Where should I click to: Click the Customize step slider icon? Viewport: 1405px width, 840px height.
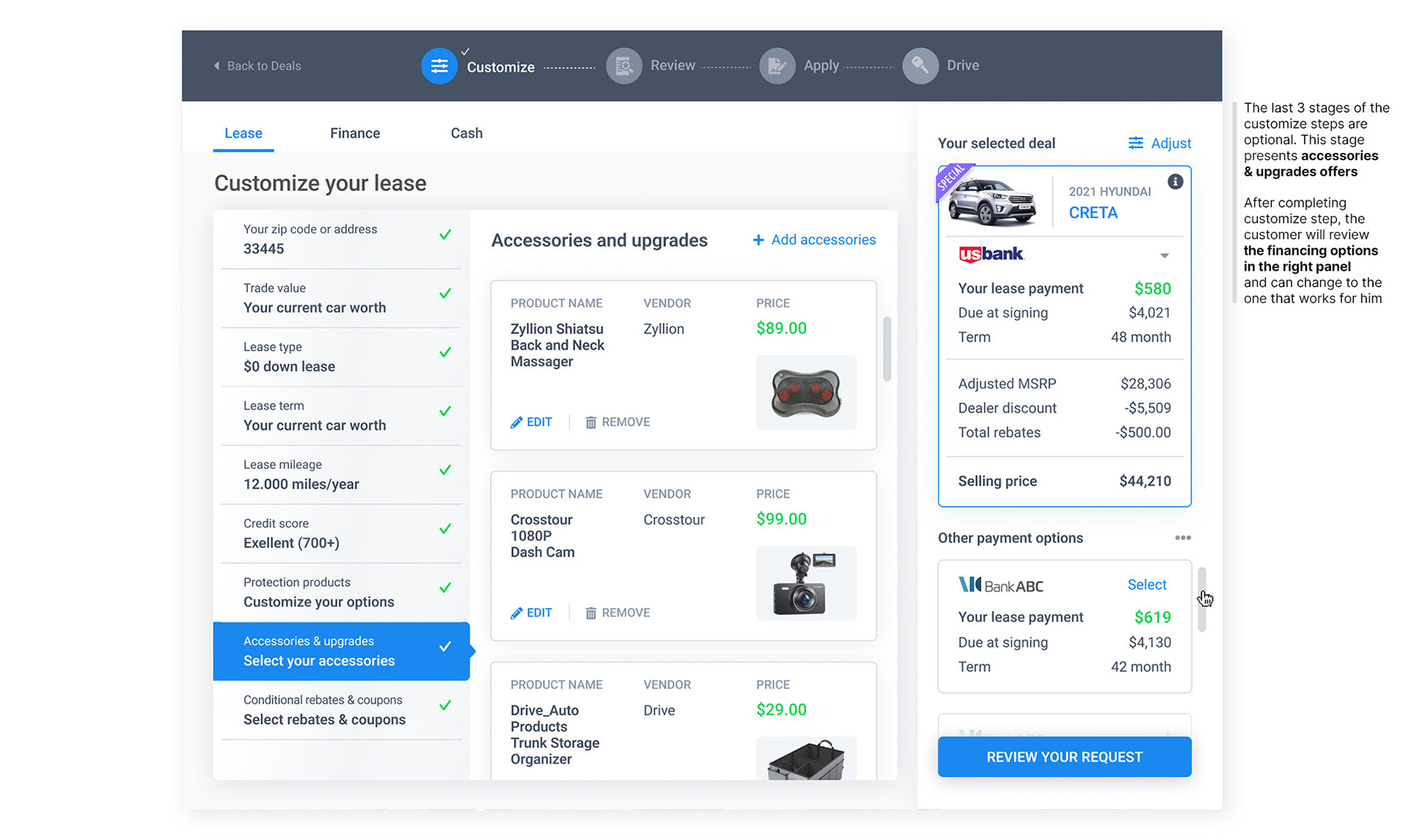pyautogui.click(x=439, y=67)
